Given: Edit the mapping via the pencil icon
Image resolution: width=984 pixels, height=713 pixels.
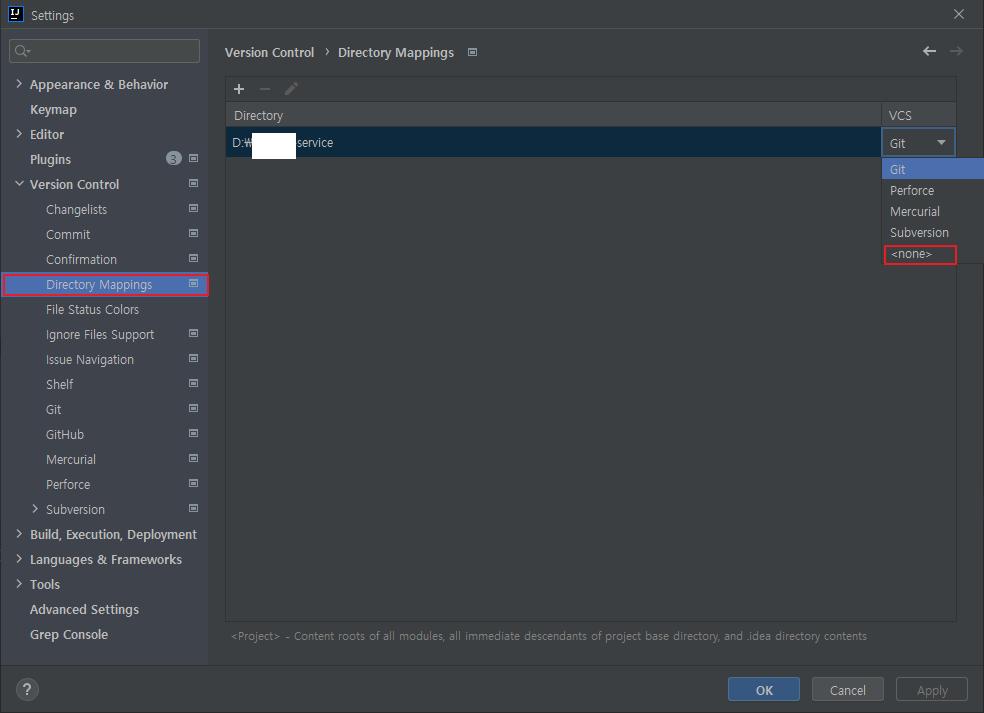Looking at the screenshot, I should (x=291, y=89).
